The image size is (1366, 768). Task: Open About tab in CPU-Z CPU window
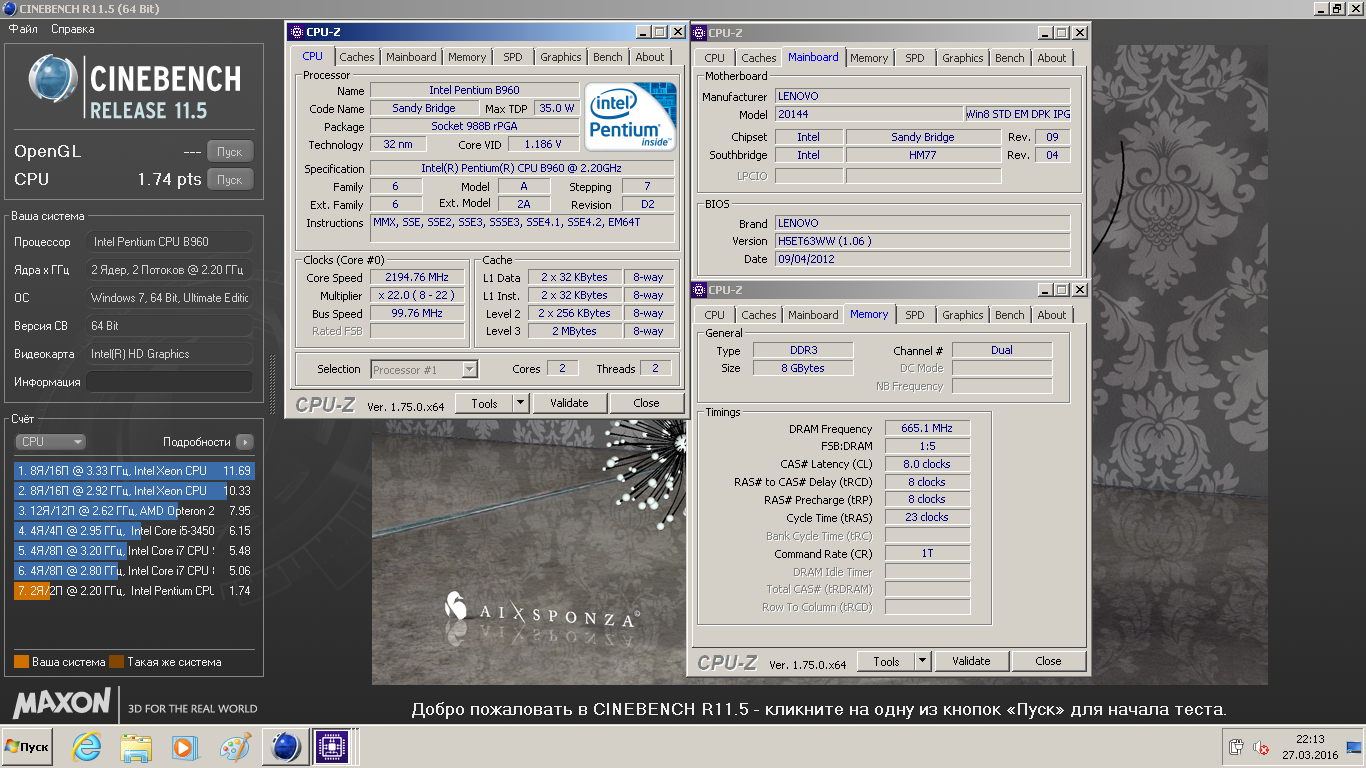pos(650,57)
